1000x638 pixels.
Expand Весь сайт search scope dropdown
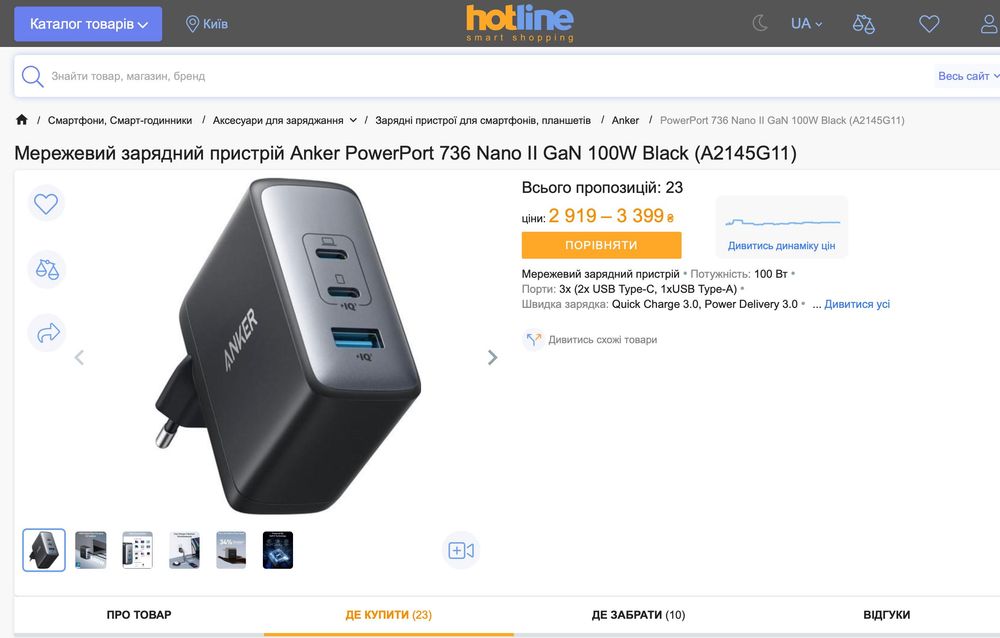967,76
